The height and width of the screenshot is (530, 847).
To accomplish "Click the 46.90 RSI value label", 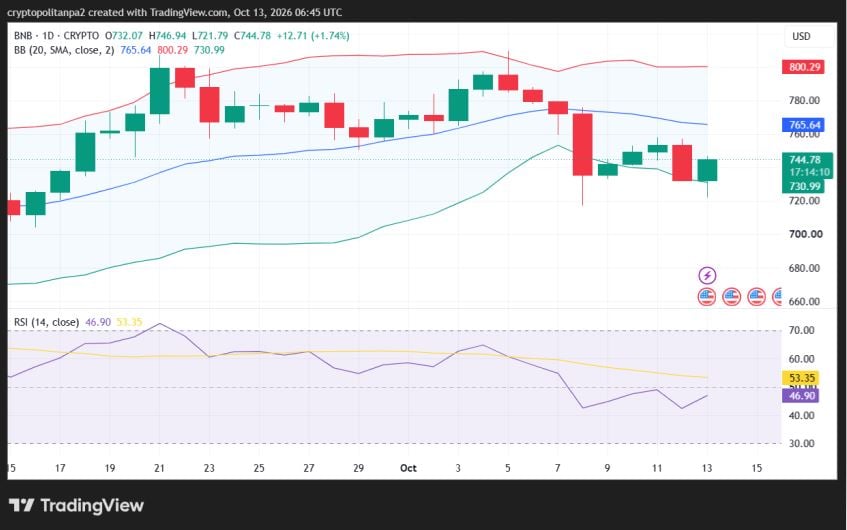I will point(801,395).
